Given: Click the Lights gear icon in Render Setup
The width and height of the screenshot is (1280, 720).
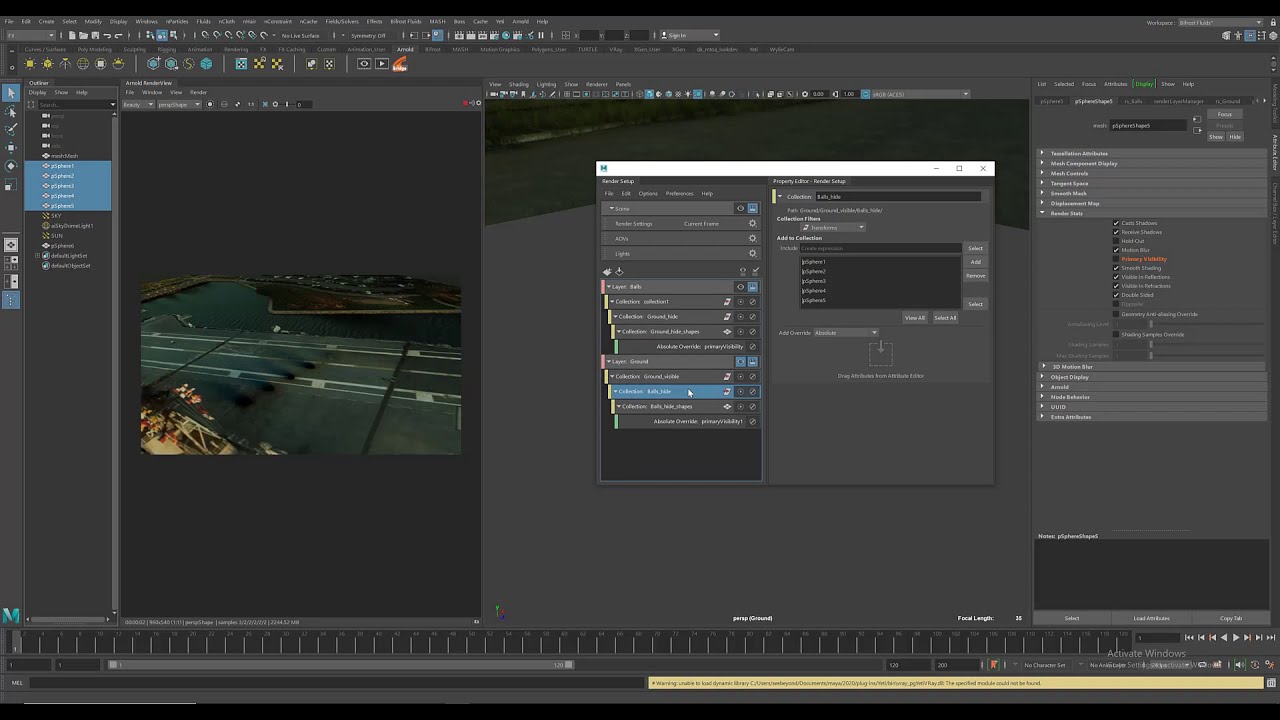Looking at the screenshot, I should 752,254.
